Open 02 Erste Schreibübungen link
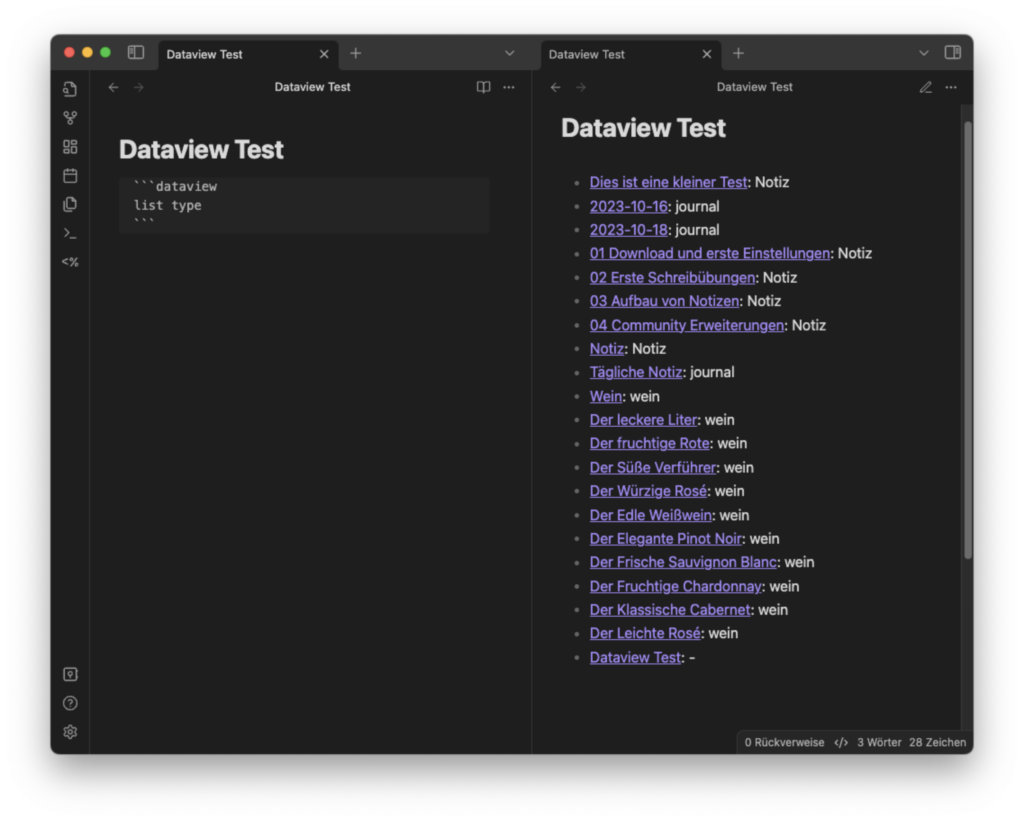This screenshot has height=821, width=1024. [x=672, y=278]
